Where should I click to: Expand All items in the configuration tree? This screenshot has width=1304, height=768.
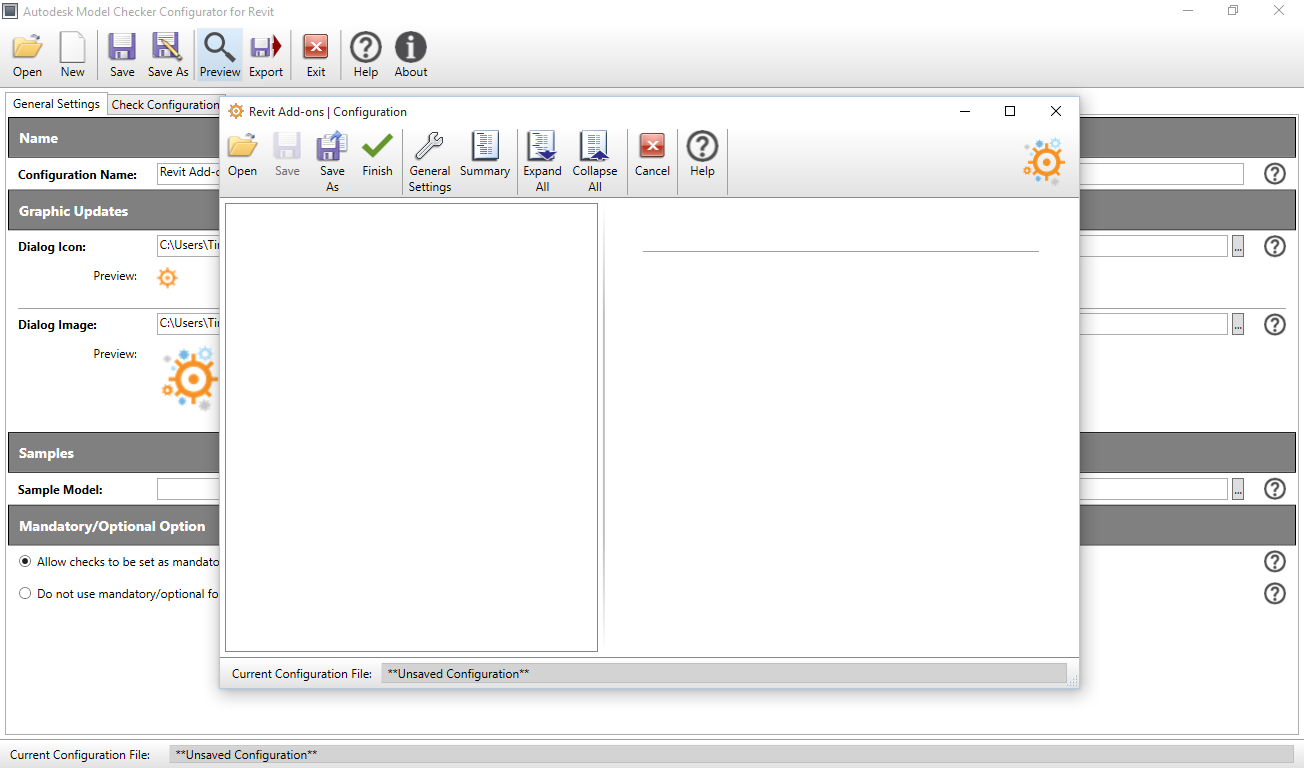pyautogui.click(x=541, y=158)
